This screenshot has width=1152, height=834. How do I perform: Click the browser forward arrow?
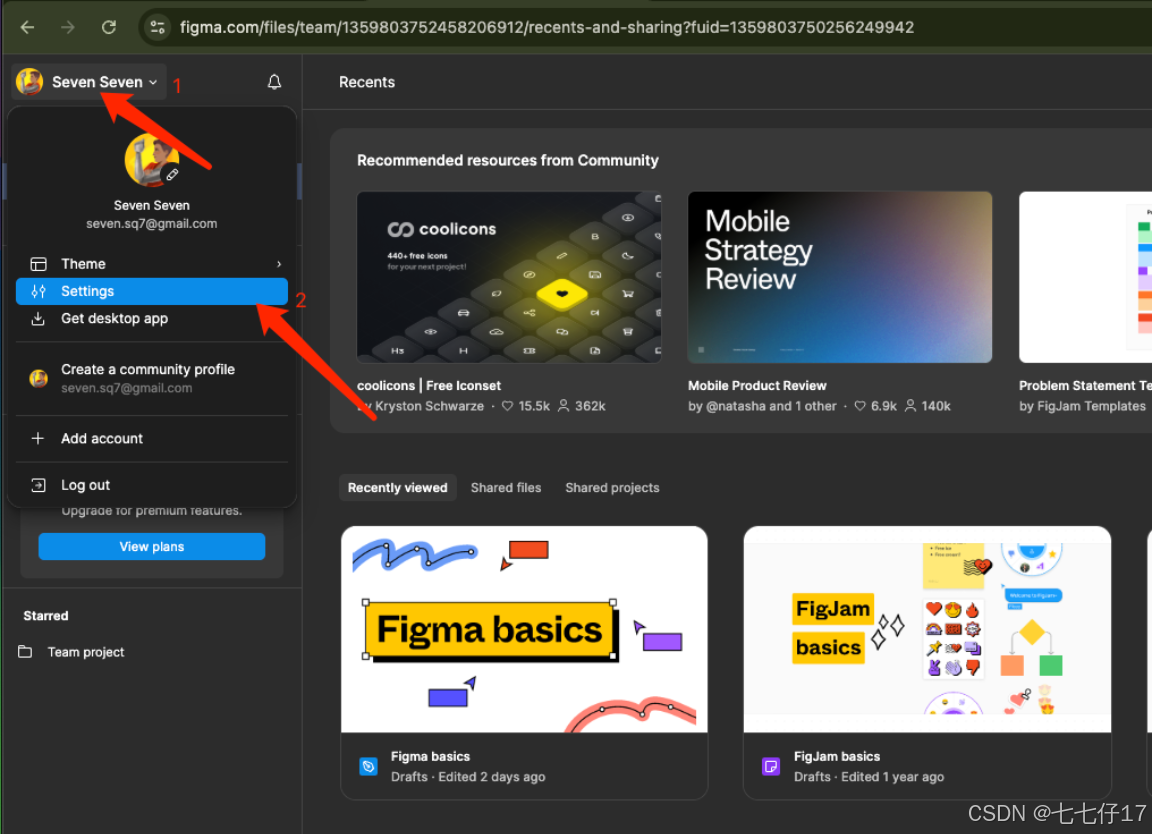[x=68, y=28]
